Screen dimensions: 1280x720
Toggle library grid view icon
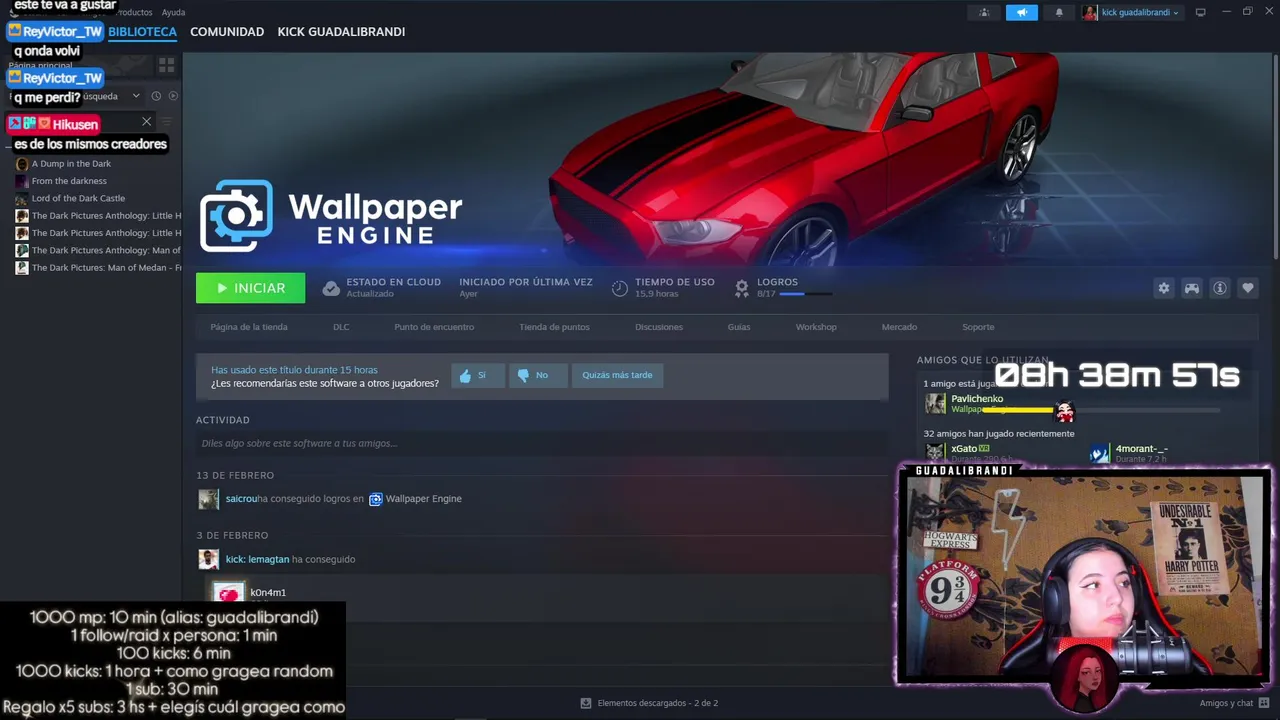[x=167, y=65]
